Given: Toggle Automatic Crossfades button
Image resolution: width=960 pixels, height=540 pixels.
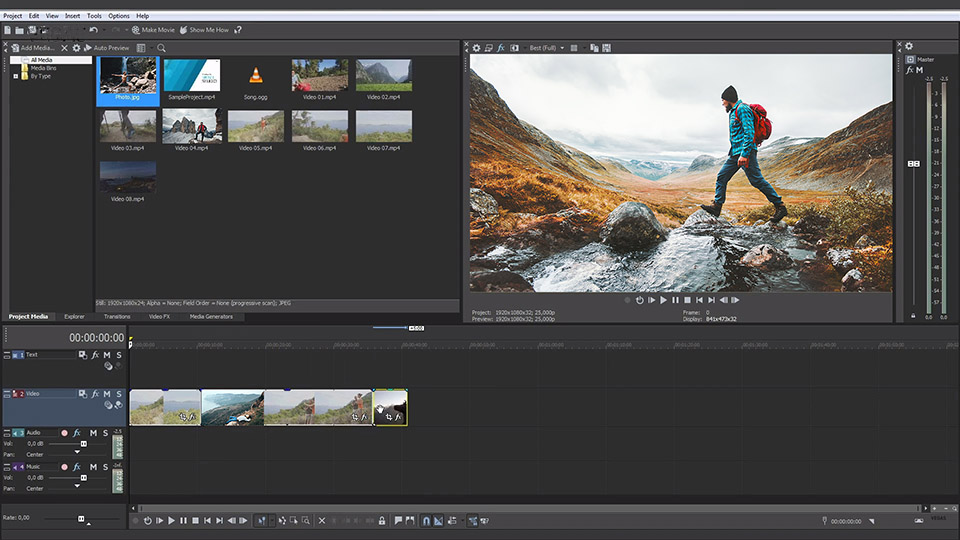Looking at the screenshot, I should (x=438, y=521).
